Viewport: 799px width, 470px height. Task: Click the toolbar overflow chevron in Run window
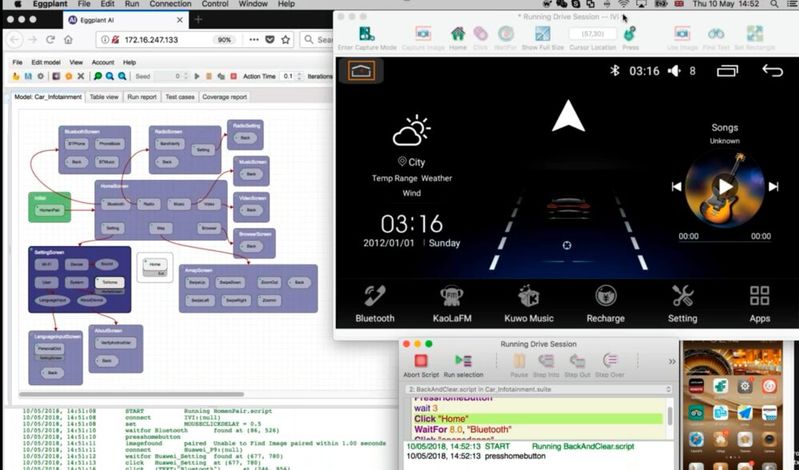pos(672,361)
